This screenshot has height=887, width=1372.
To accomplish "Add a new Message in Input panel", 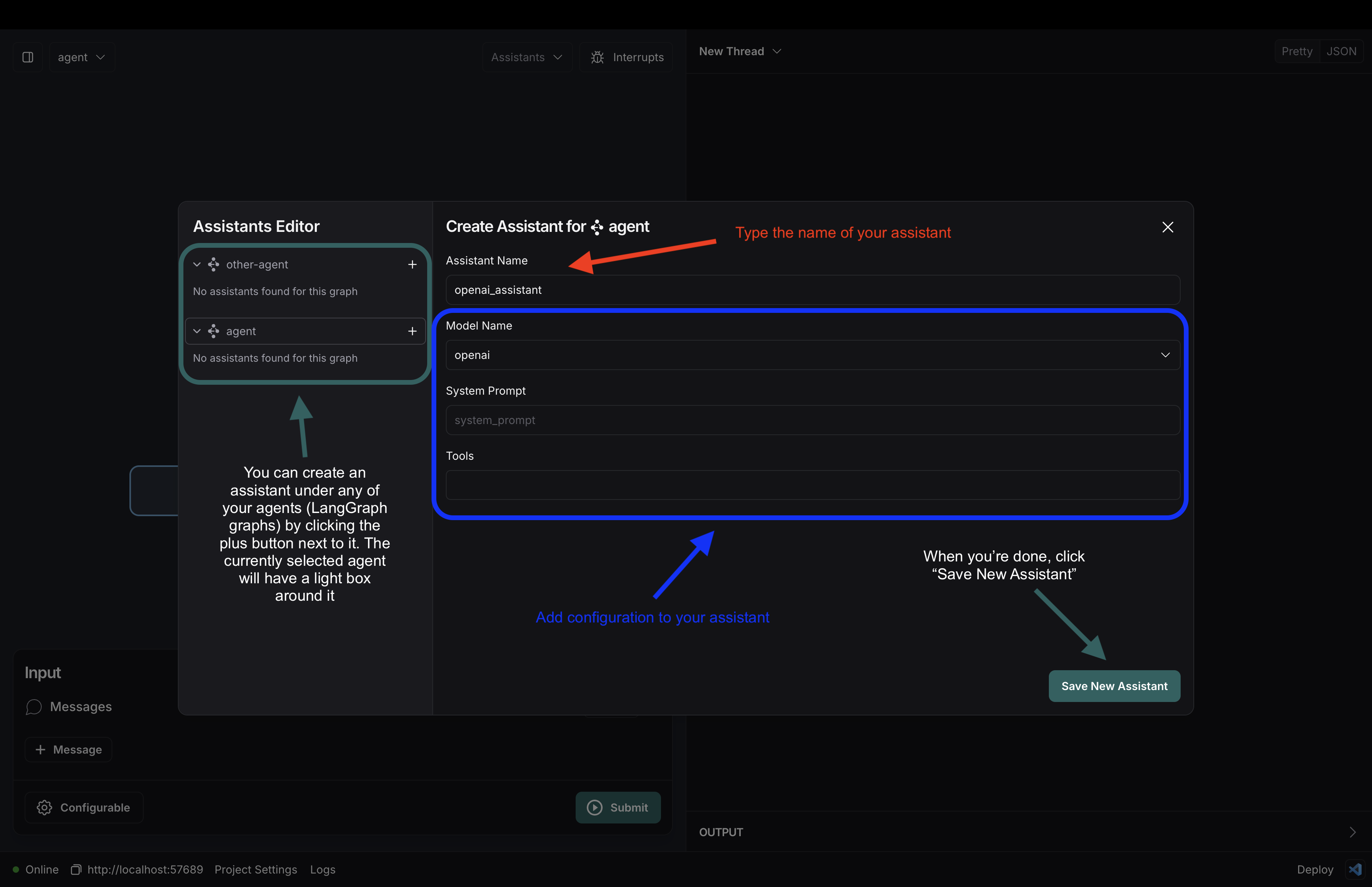I will pos(69,749).
